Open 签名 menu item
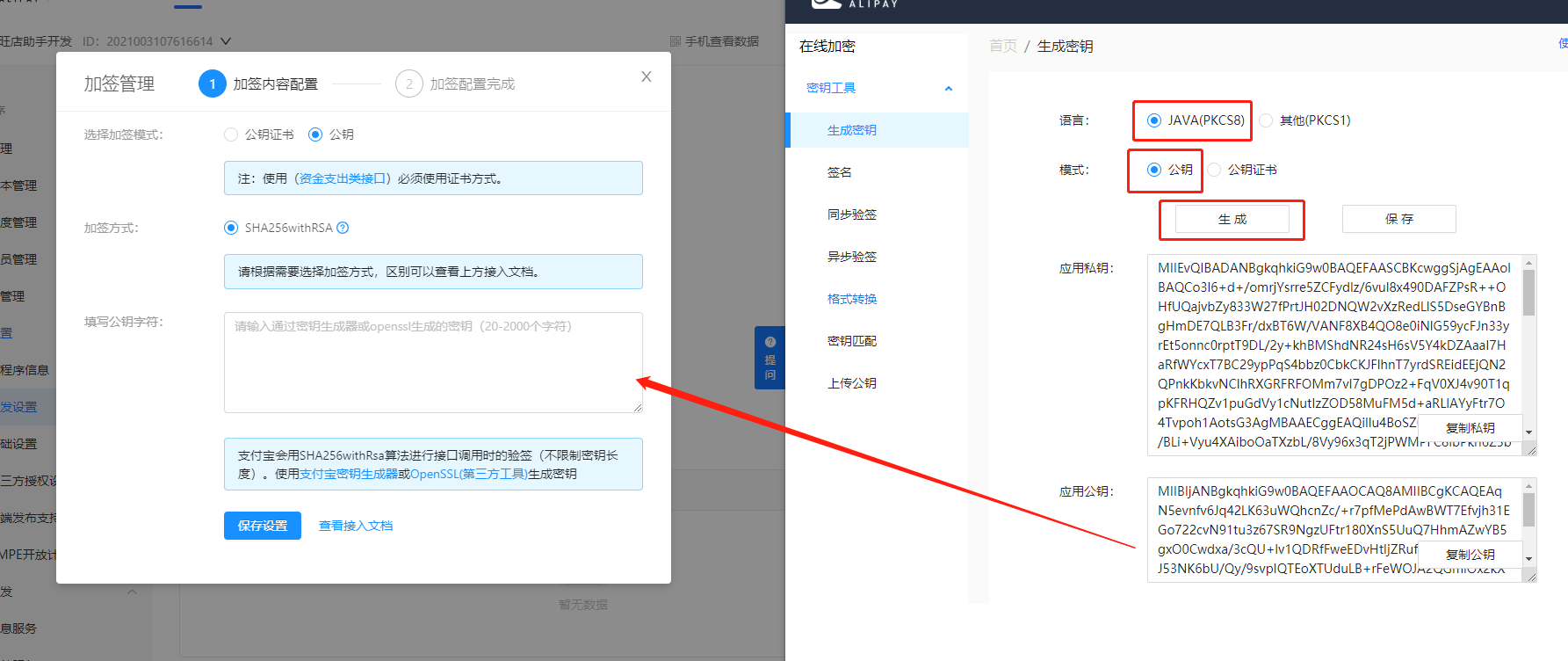Viewport: 1568px width, 661px height. point(877,172)
